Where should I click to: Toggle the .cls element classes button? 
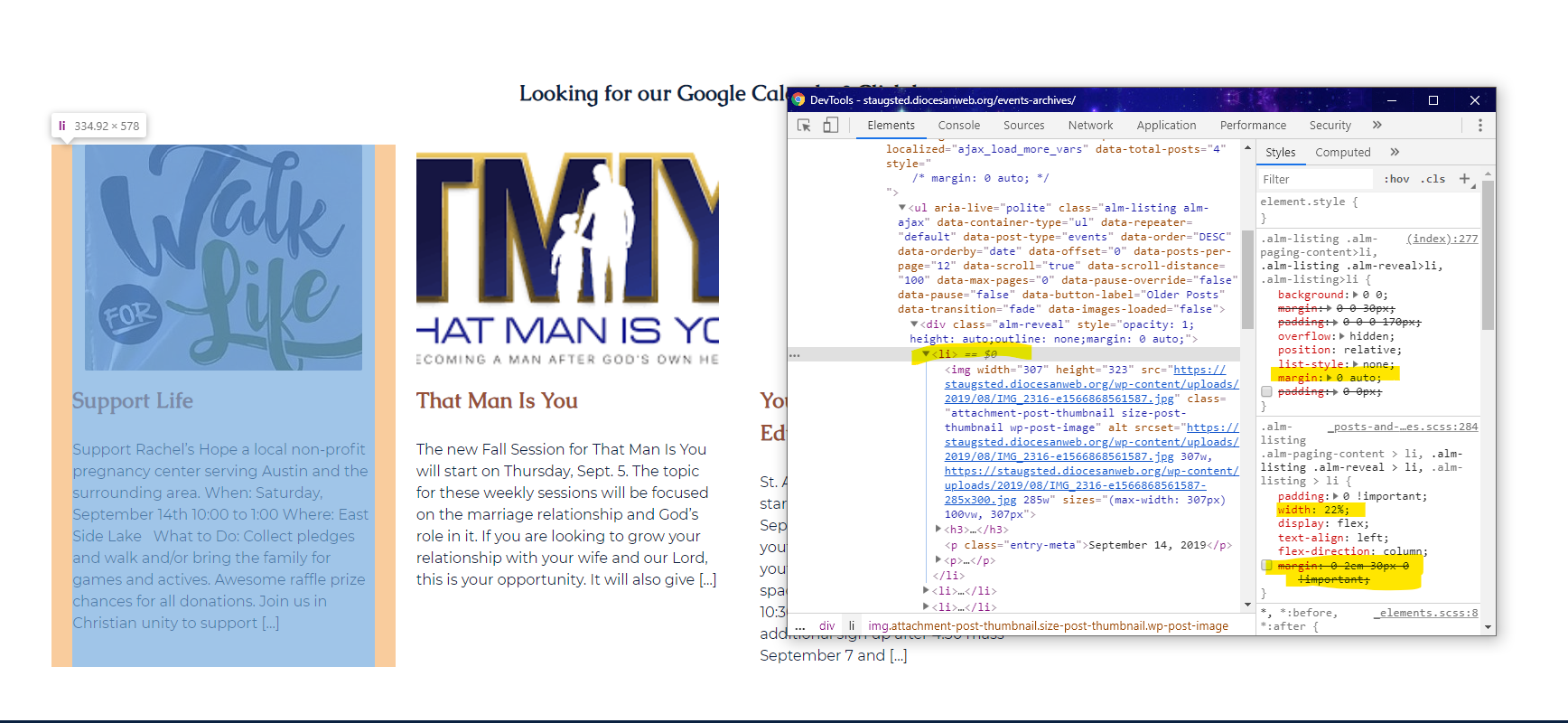click(1433, 179)
